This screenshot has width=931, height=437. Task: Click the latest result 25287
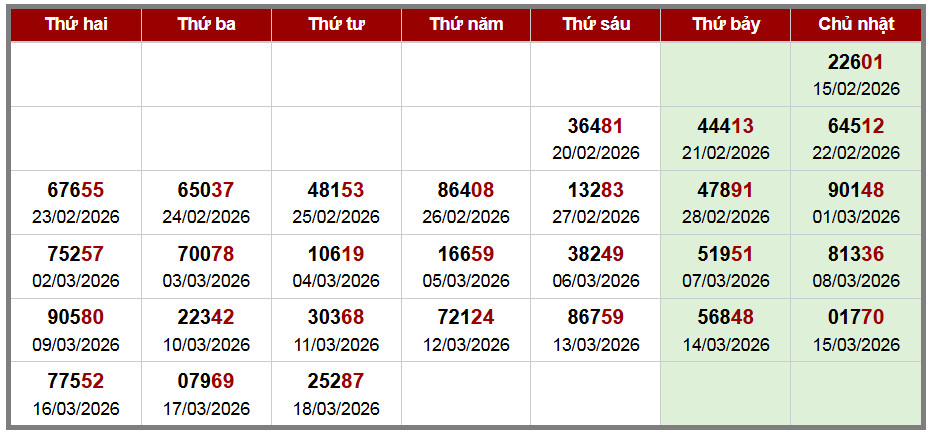[336, 381]
